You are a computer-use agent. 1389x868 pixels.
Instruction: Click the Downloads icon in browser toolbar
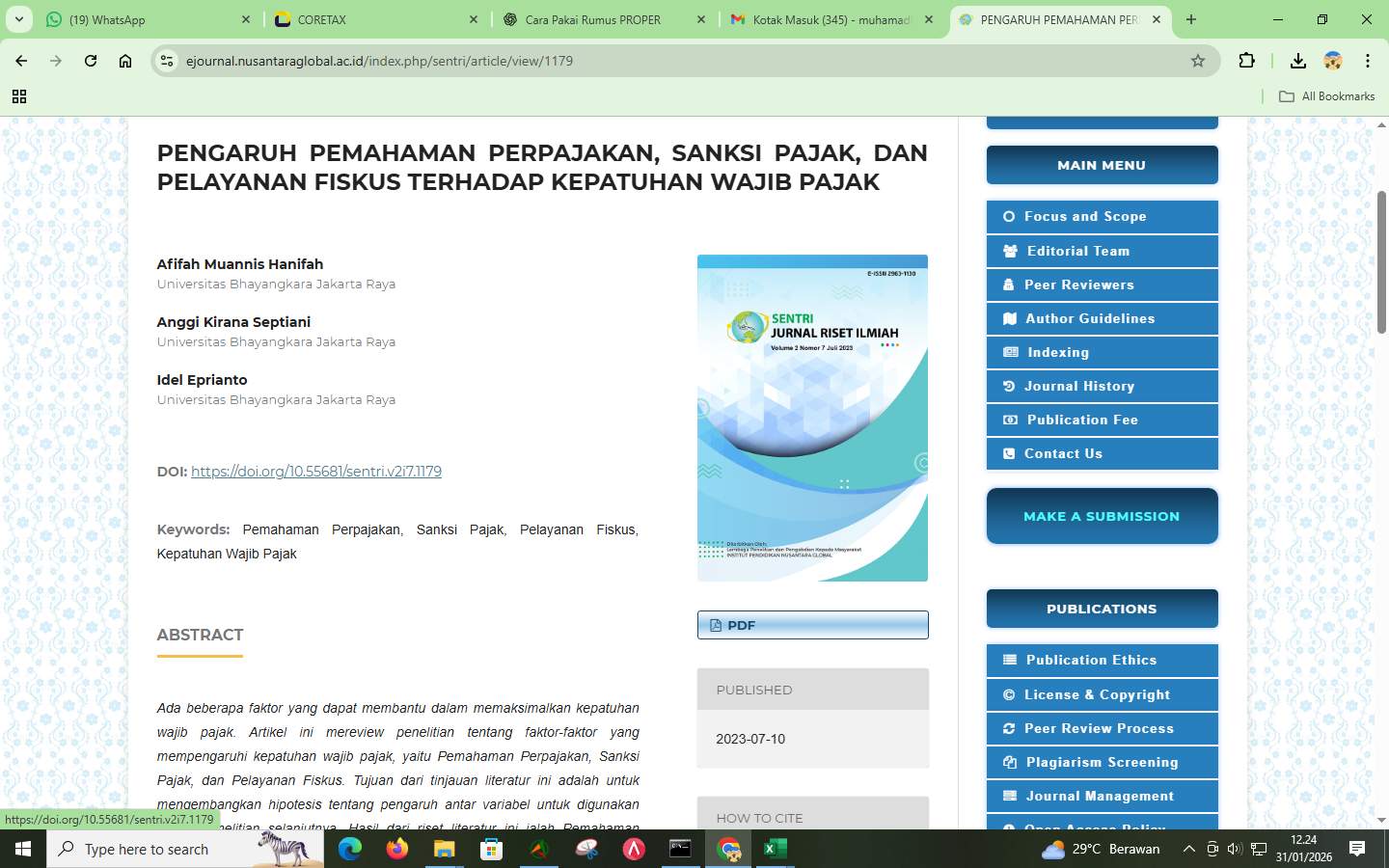(x=1297, y=60)
